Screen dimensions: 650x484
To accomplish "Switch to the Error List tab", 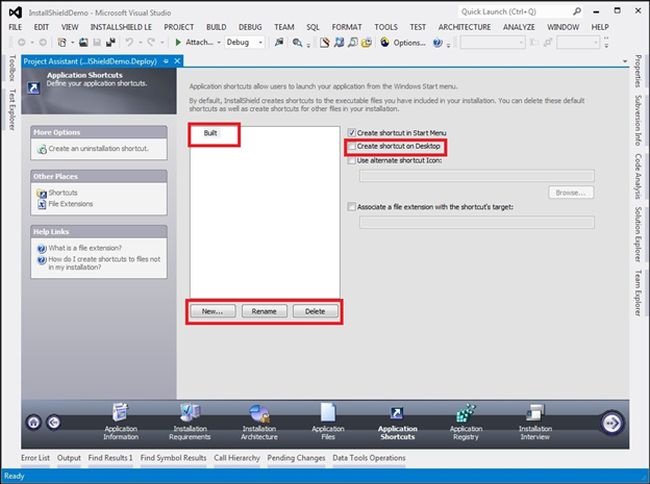I will 35,458.
